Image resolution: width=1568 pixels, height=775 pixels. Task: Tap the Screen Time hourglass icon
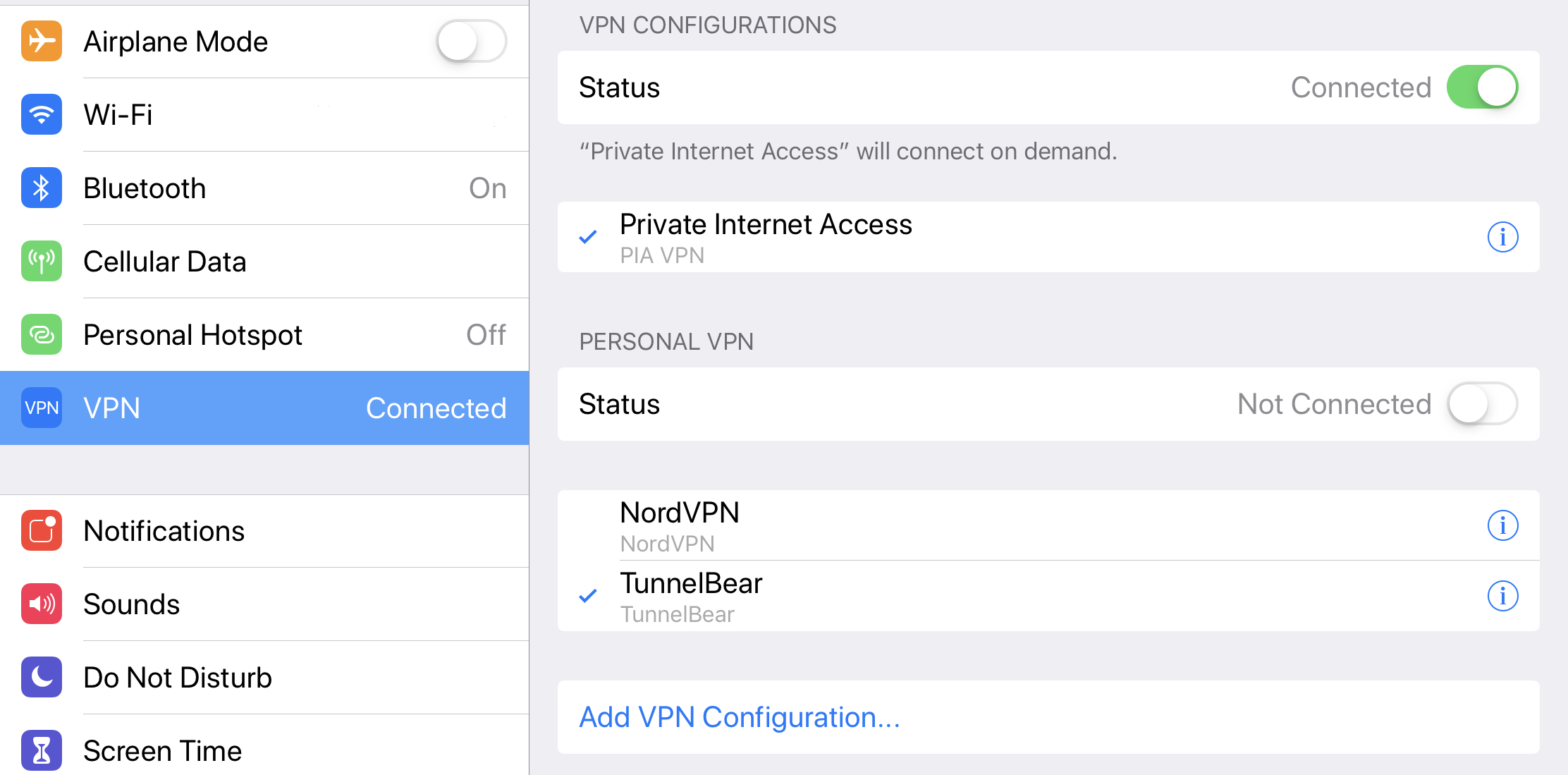click(x=42, y=750)
